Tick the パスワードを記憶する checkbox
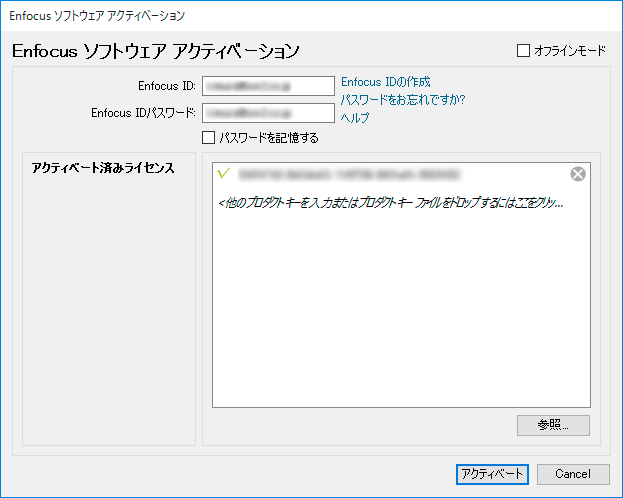This screenshot has width=623, height=498. pos(209,138)
